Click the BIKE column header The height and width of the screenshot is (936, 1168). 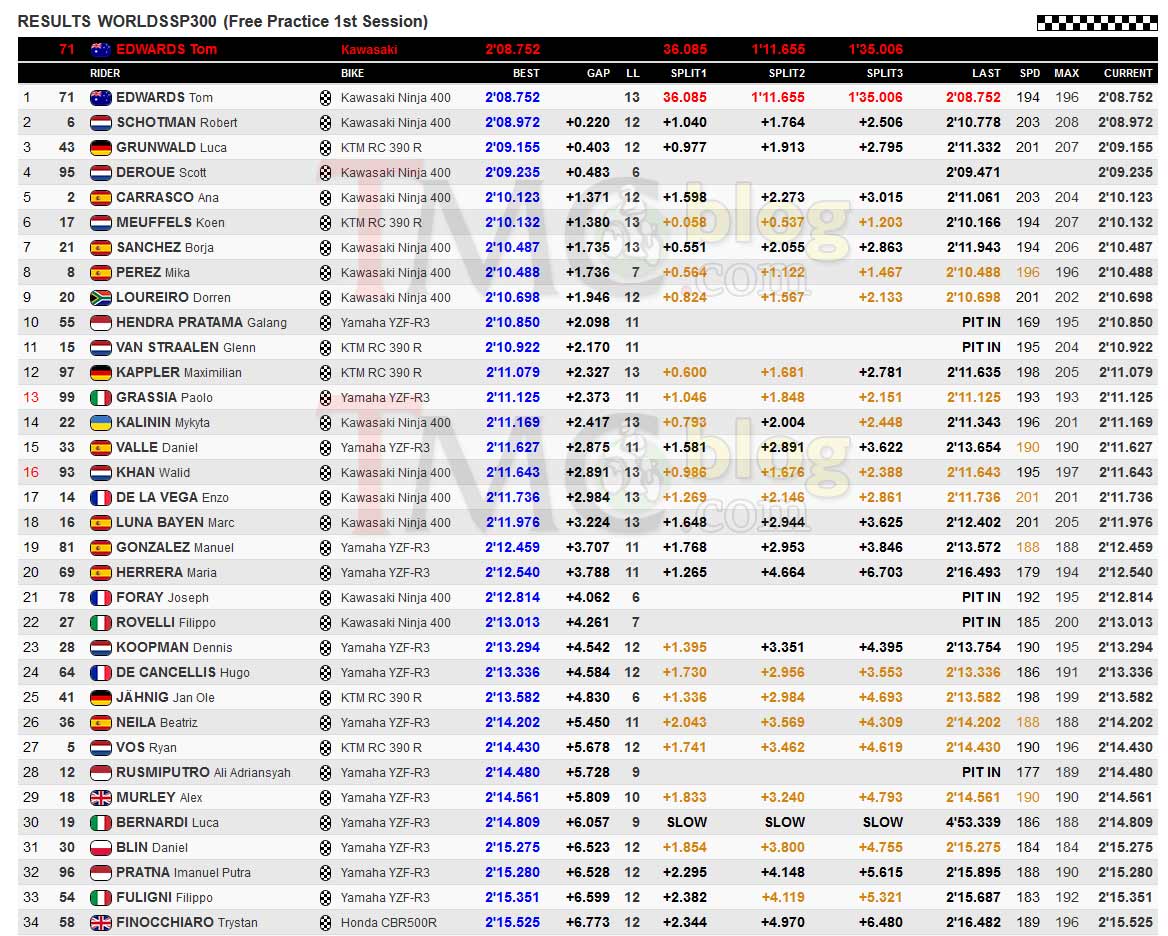click(x=352, y=73)
